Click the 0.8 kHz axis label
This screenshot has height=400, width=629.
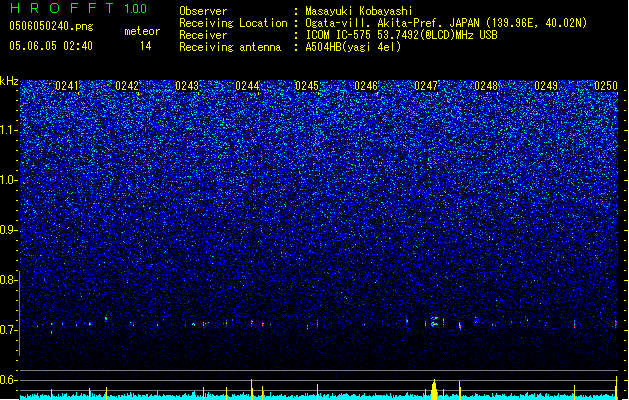[x=9, y=280]
